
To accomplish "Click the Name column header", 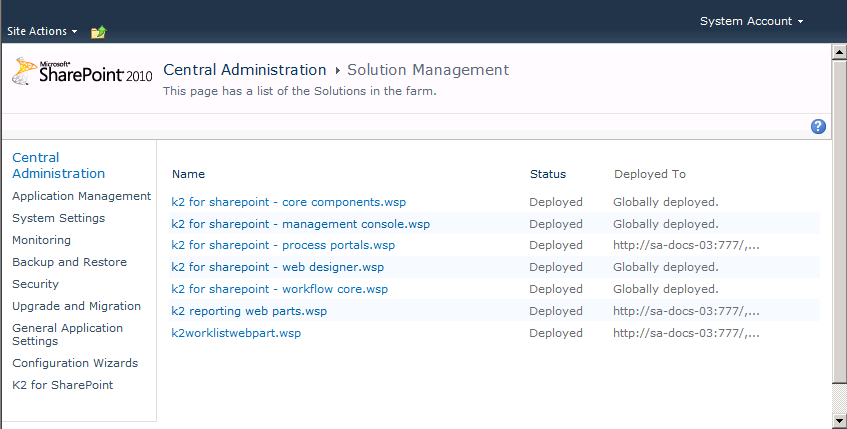I will point(189,174).
